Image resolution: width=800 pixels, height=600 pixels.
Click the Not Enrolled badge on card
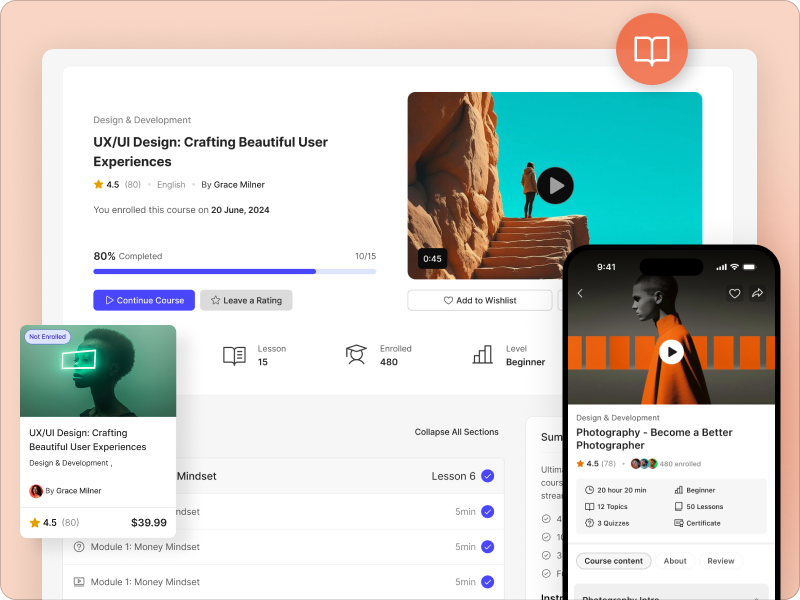47,337
